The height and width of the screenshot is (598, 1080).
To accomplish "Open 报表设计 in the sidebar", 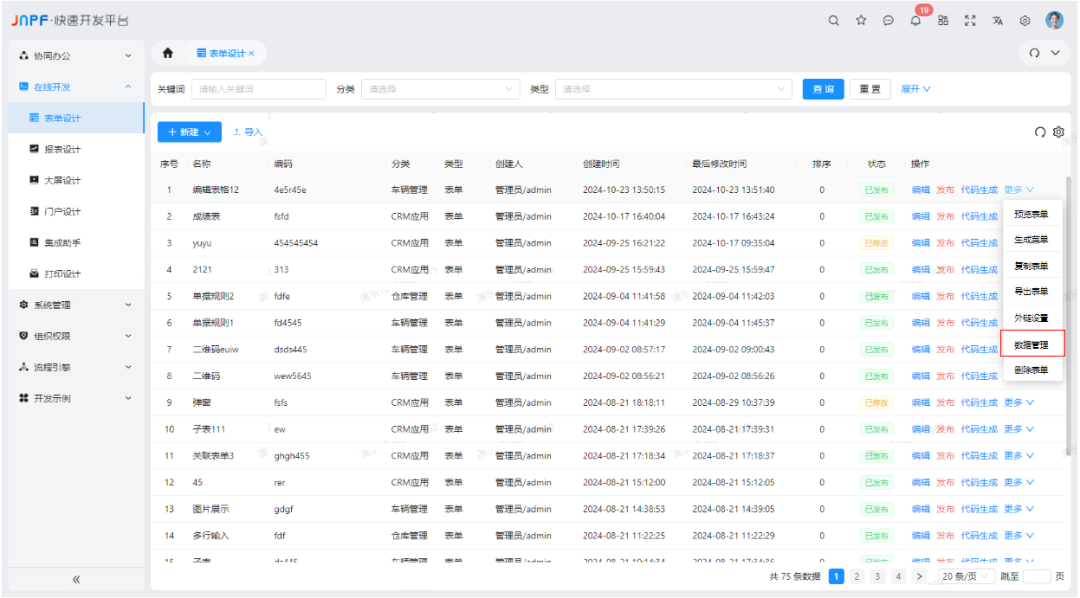I will 76,149.
